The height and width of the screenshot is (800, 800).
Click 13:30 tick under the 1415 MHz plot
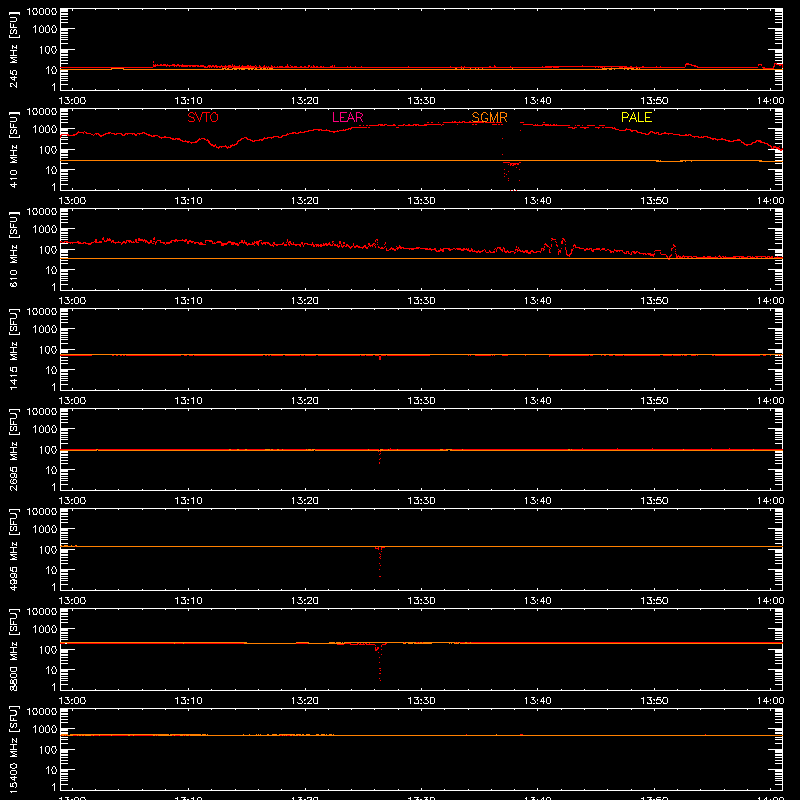[421, 401]
